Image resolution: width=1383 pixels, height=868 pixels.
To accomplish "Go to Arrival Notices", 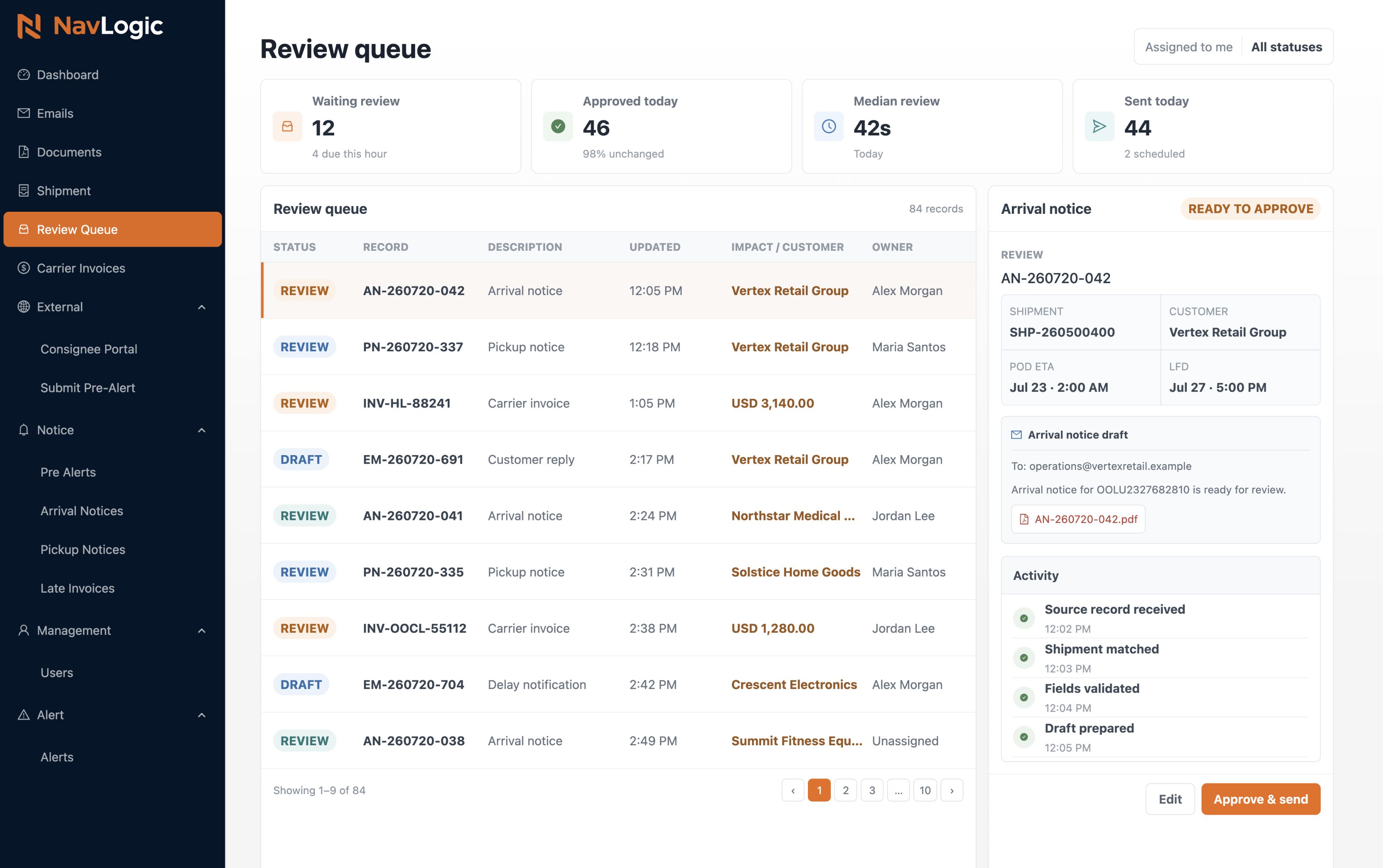I will [x=82, y=511].
